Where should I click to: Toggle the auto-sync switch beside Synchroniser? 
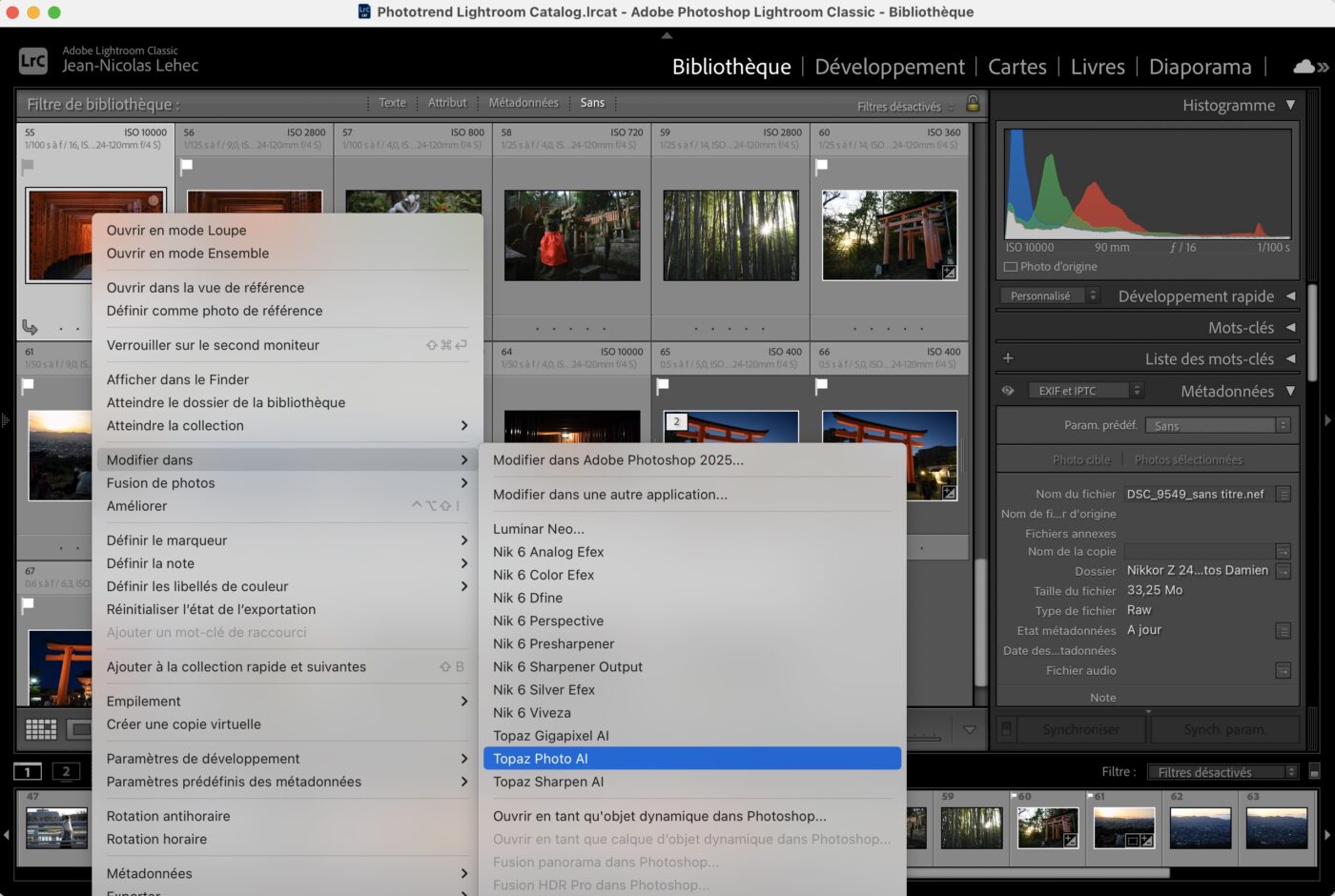point(1006,729)
